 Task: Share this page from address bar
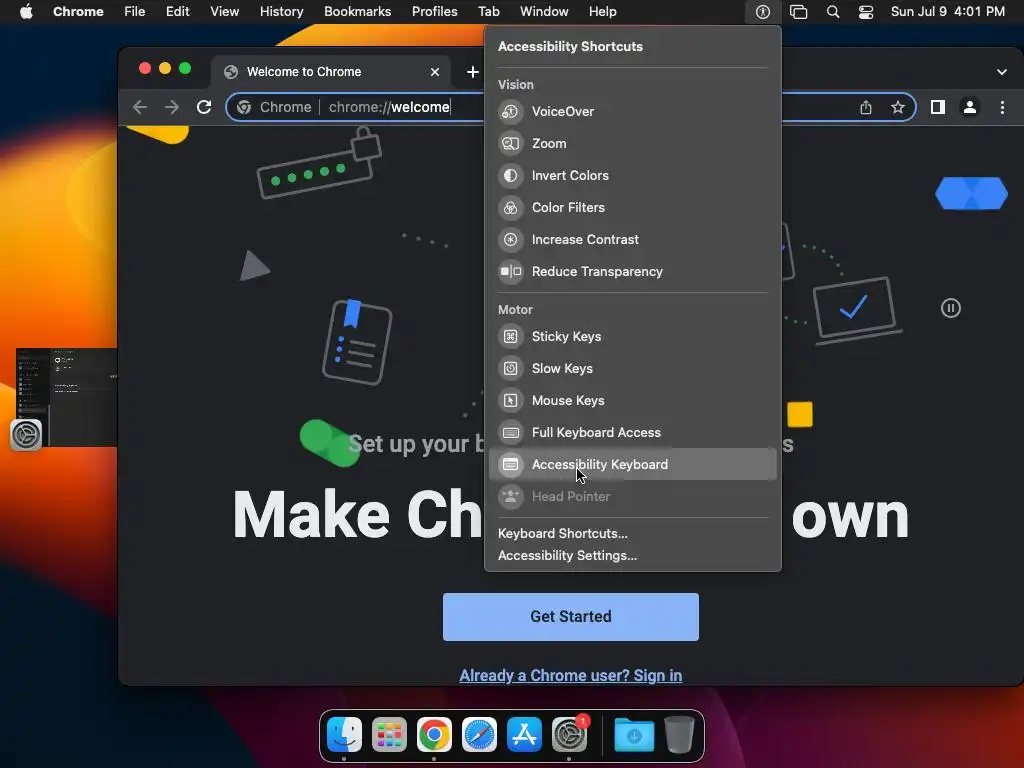866,107
